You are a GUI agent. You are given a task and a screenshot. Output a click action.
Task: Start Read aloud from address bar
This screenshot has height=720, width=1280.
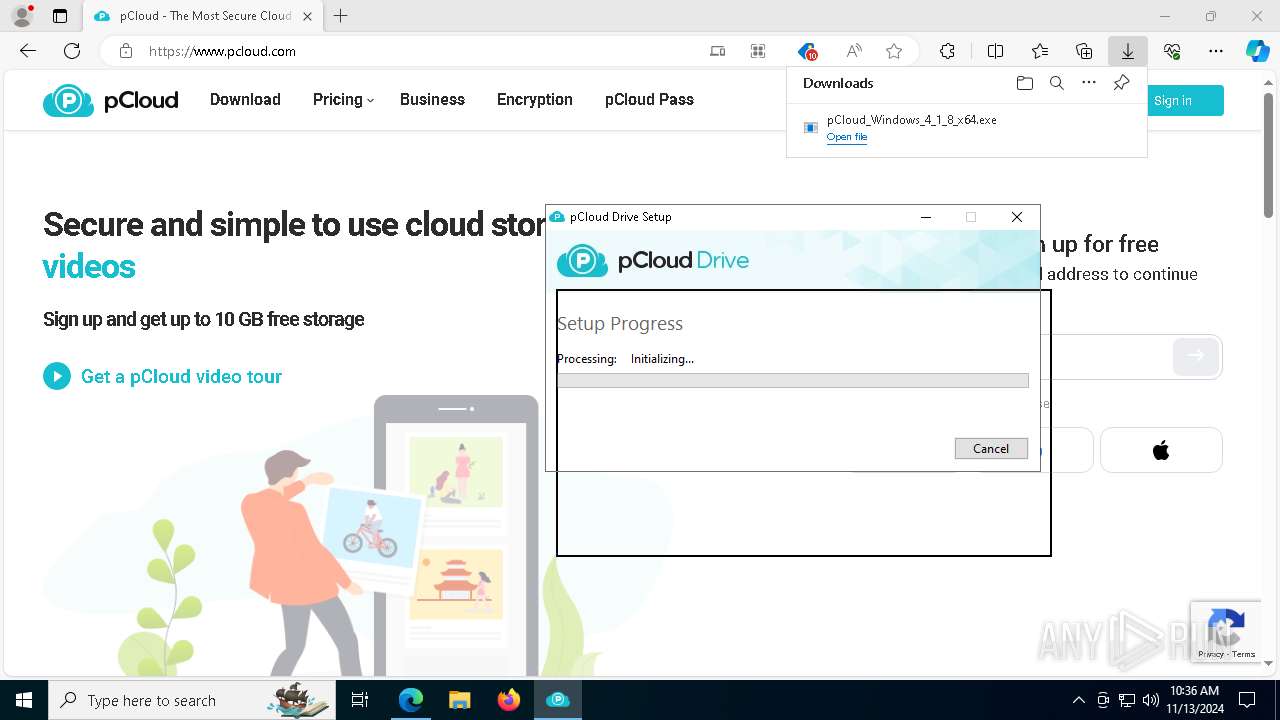coord(854,51)
